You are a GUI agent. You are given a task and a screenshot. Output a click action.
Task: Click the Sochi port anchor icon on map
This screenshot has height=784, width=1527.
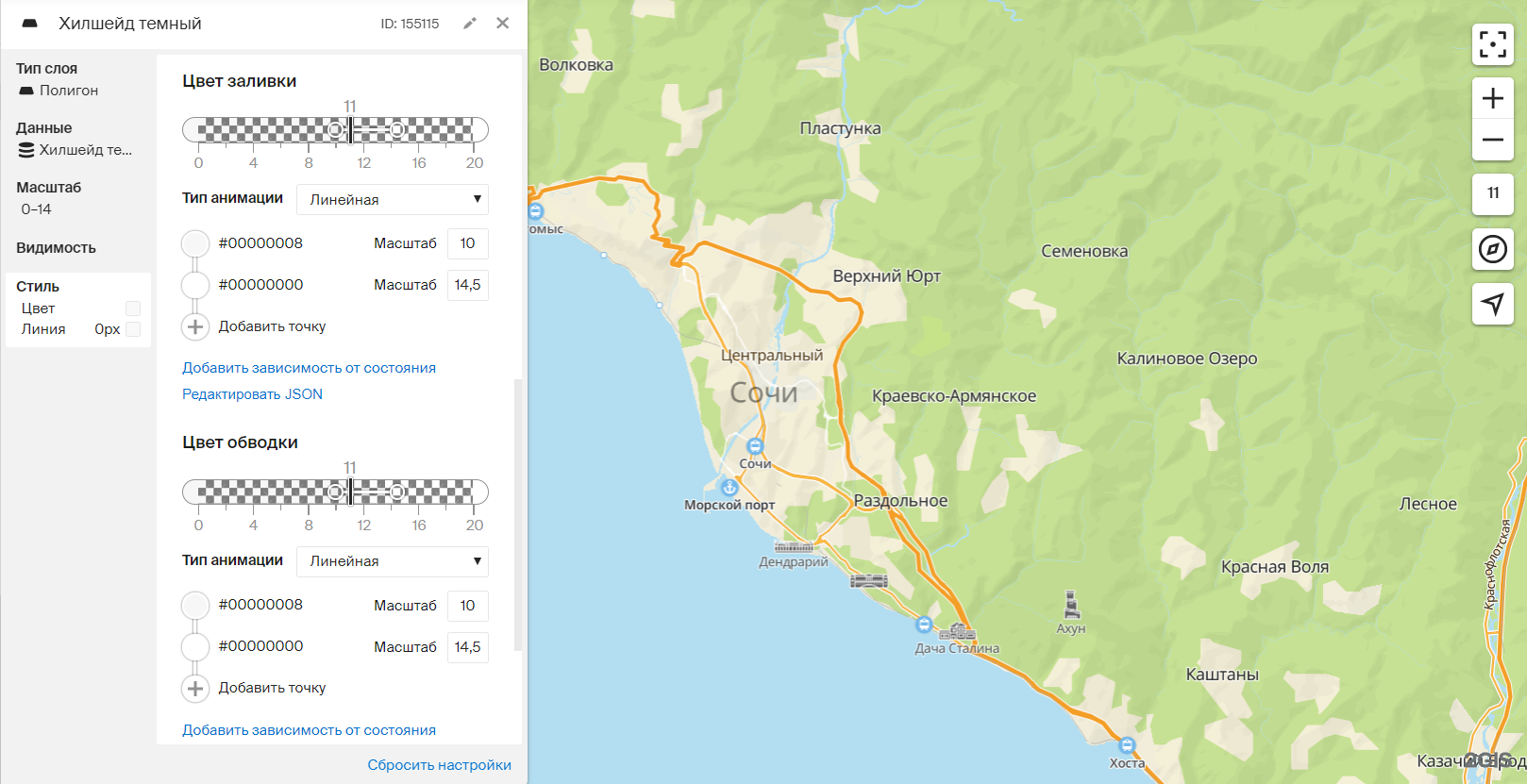tap(729, 488)
